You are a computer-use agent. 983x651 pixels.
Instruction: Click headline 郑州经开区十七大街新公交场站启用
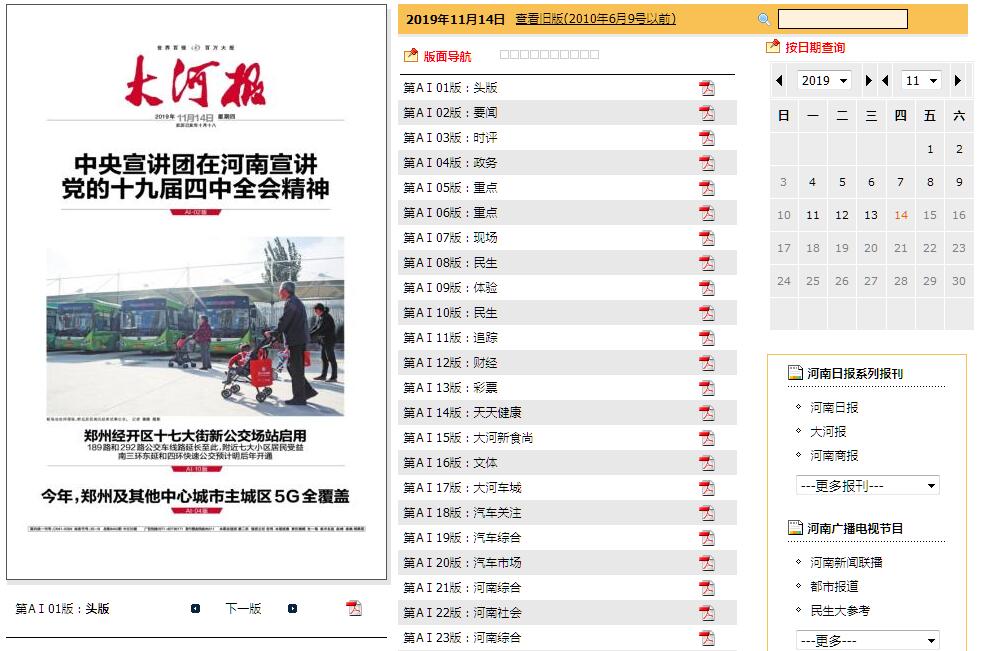pyautogui.click(x=195, y=435)
